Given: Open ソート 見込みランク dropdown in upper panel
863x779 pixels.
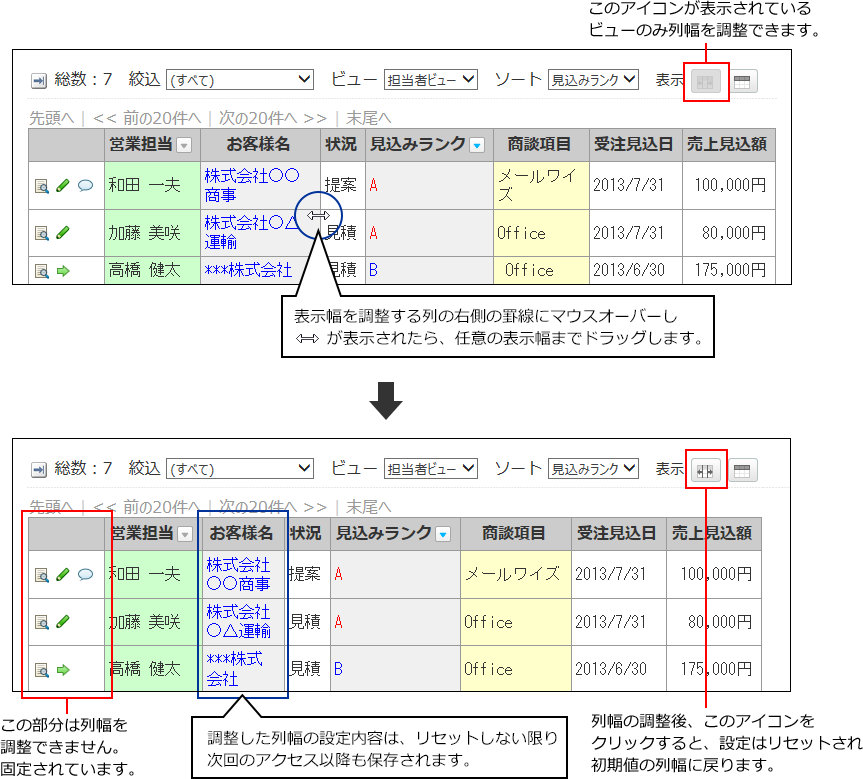Looking at the screenshot, I should click(x=593, y=80).
